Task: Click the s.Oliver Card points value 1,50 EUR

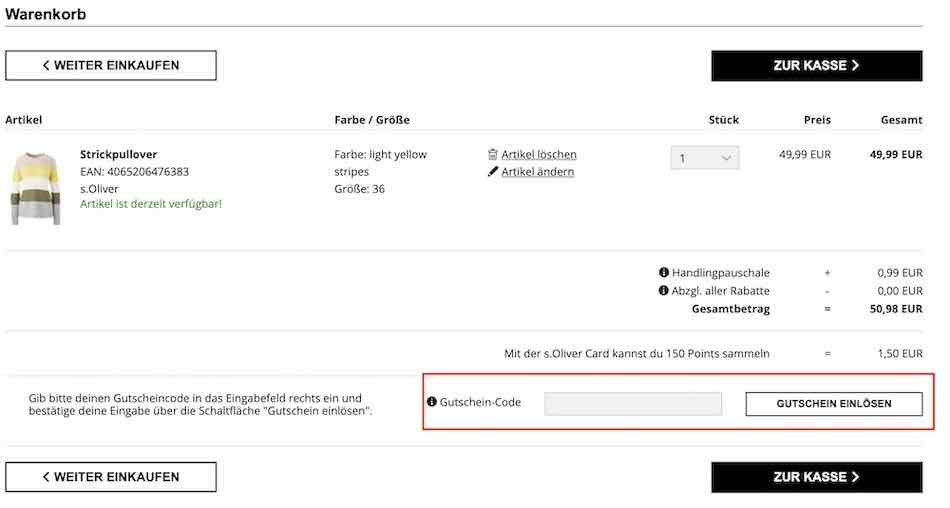Action: [x=900, y=353]
